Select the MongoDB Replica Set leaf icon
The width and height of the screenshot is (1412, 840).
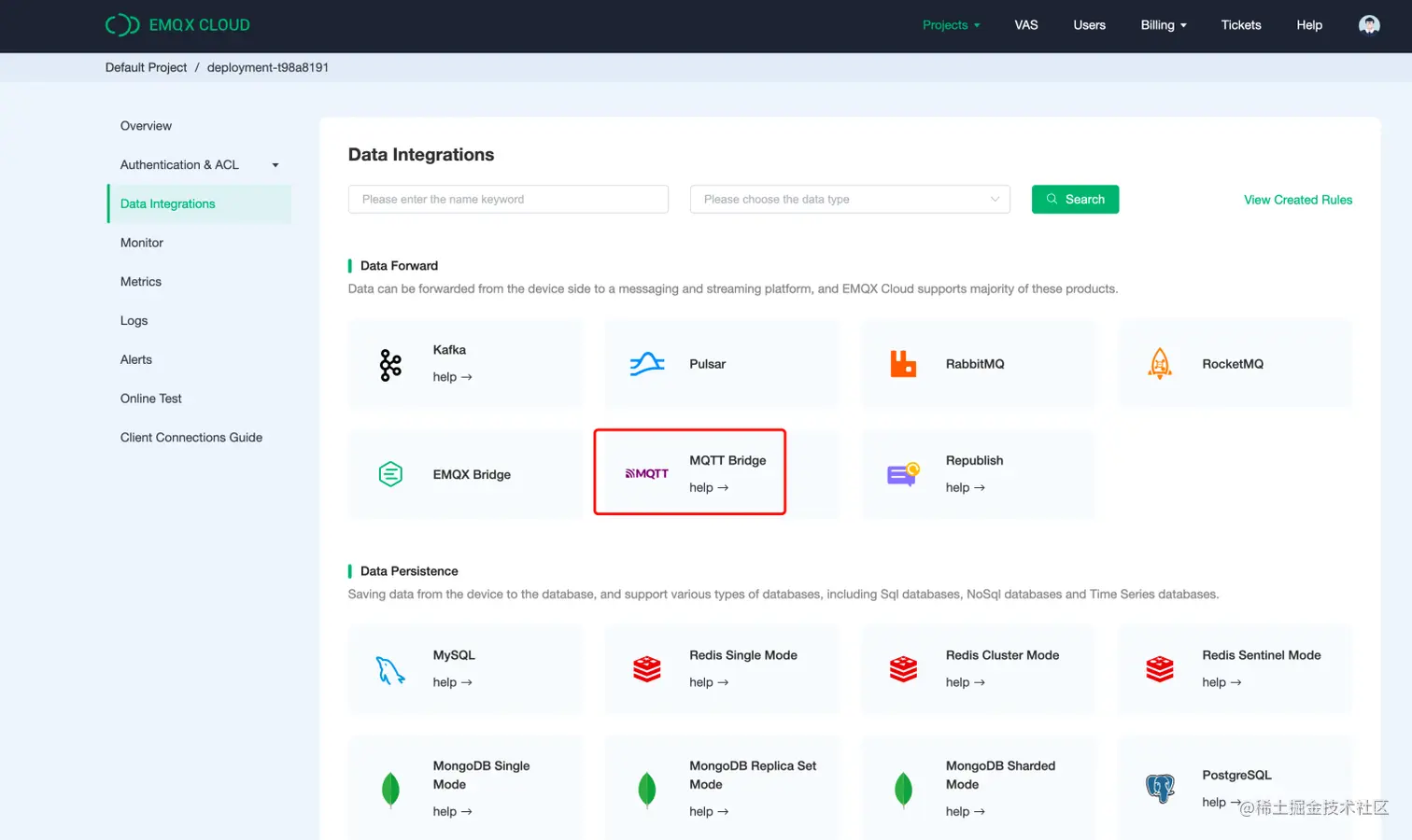[x=647, y=790]
